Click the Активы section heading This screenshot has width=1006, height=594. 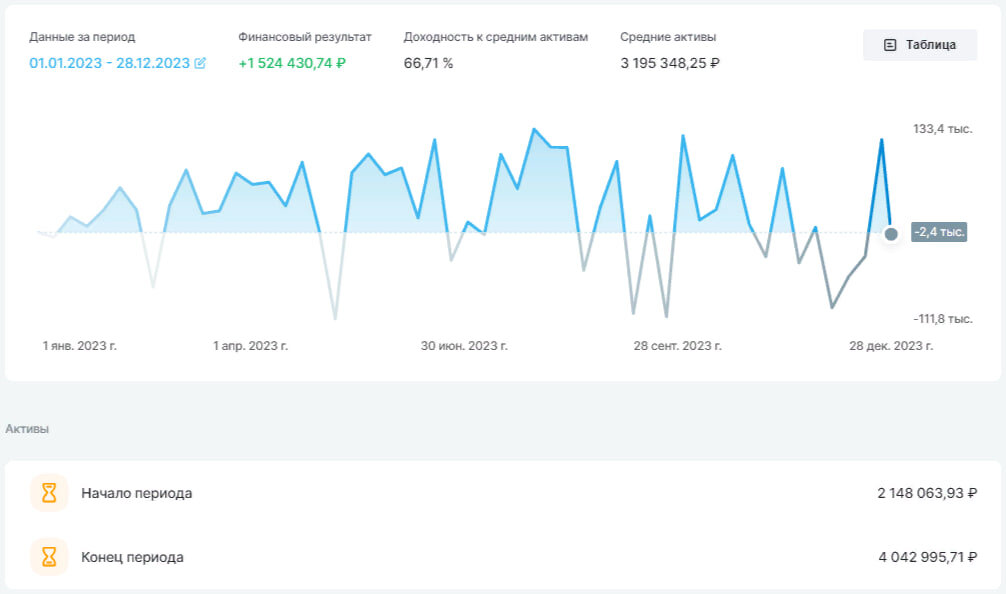tap(27, 429)
